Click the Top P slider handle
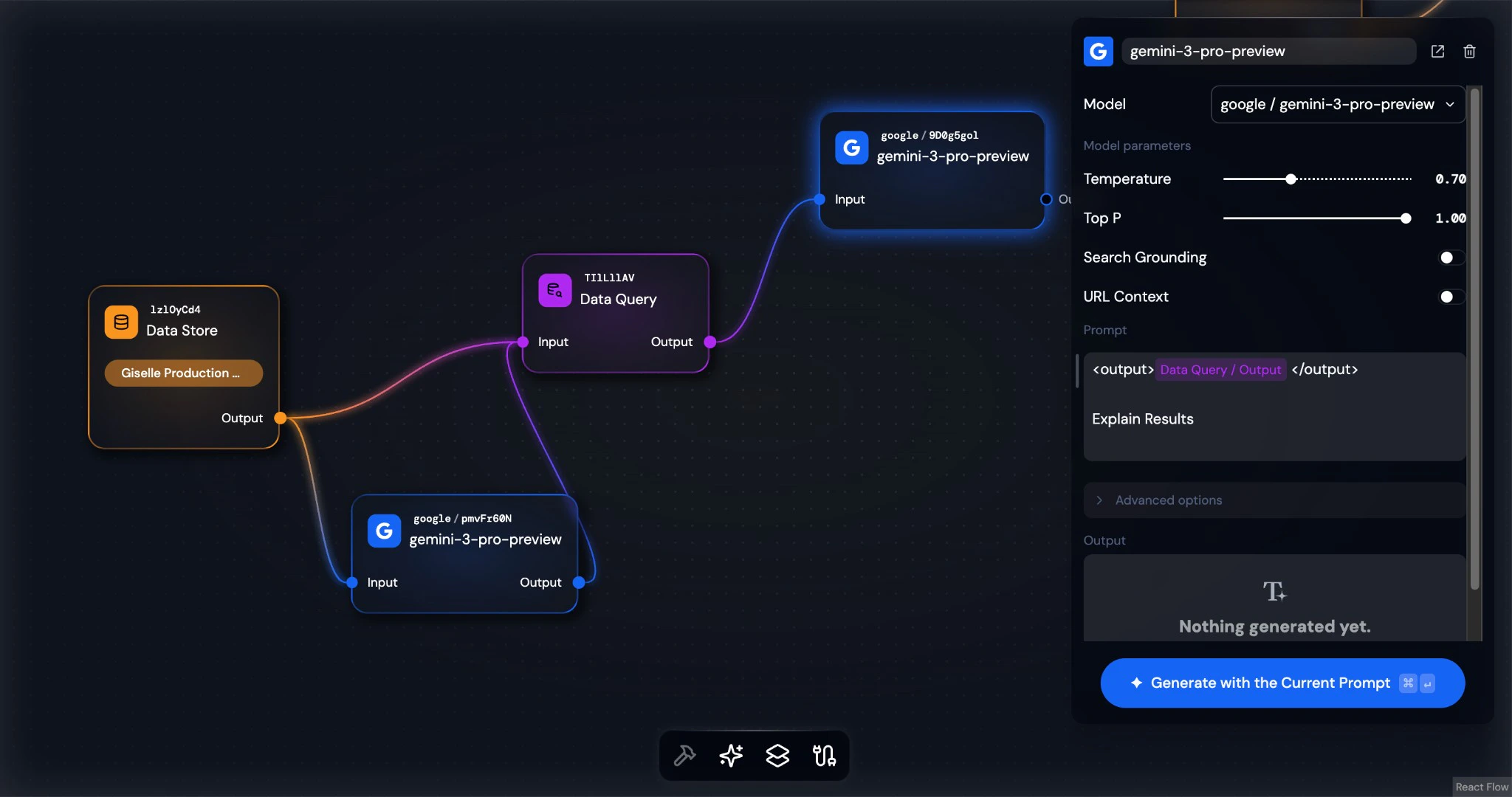 tap(1406, 218)
